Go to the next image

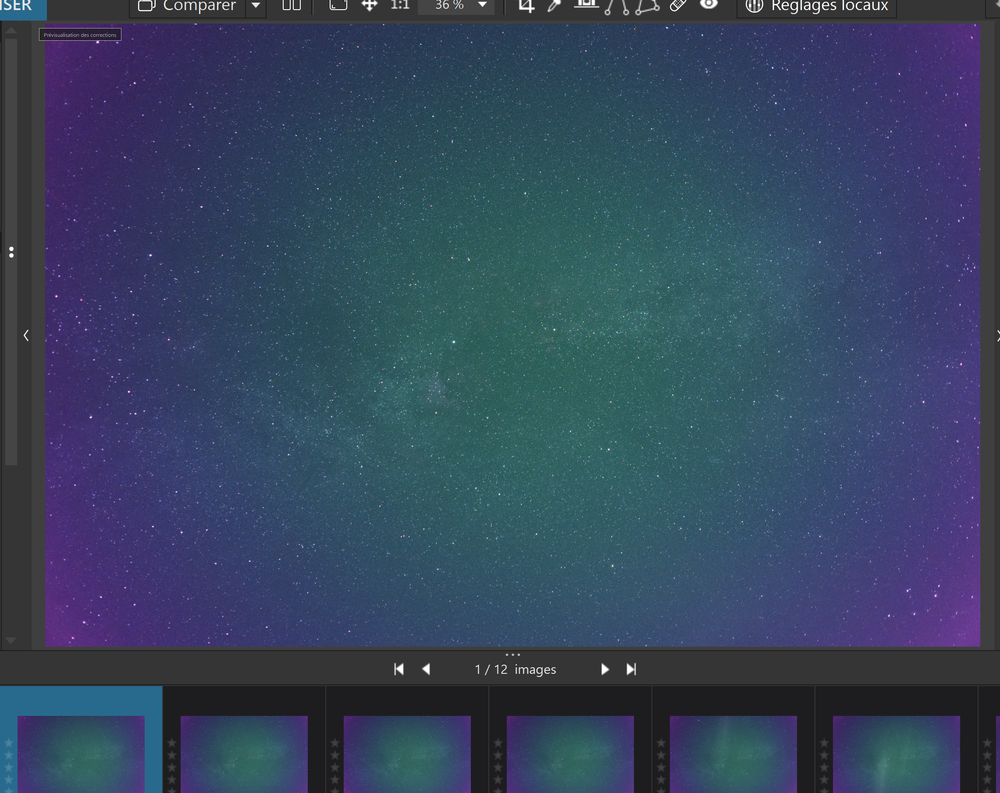point(605,669)
